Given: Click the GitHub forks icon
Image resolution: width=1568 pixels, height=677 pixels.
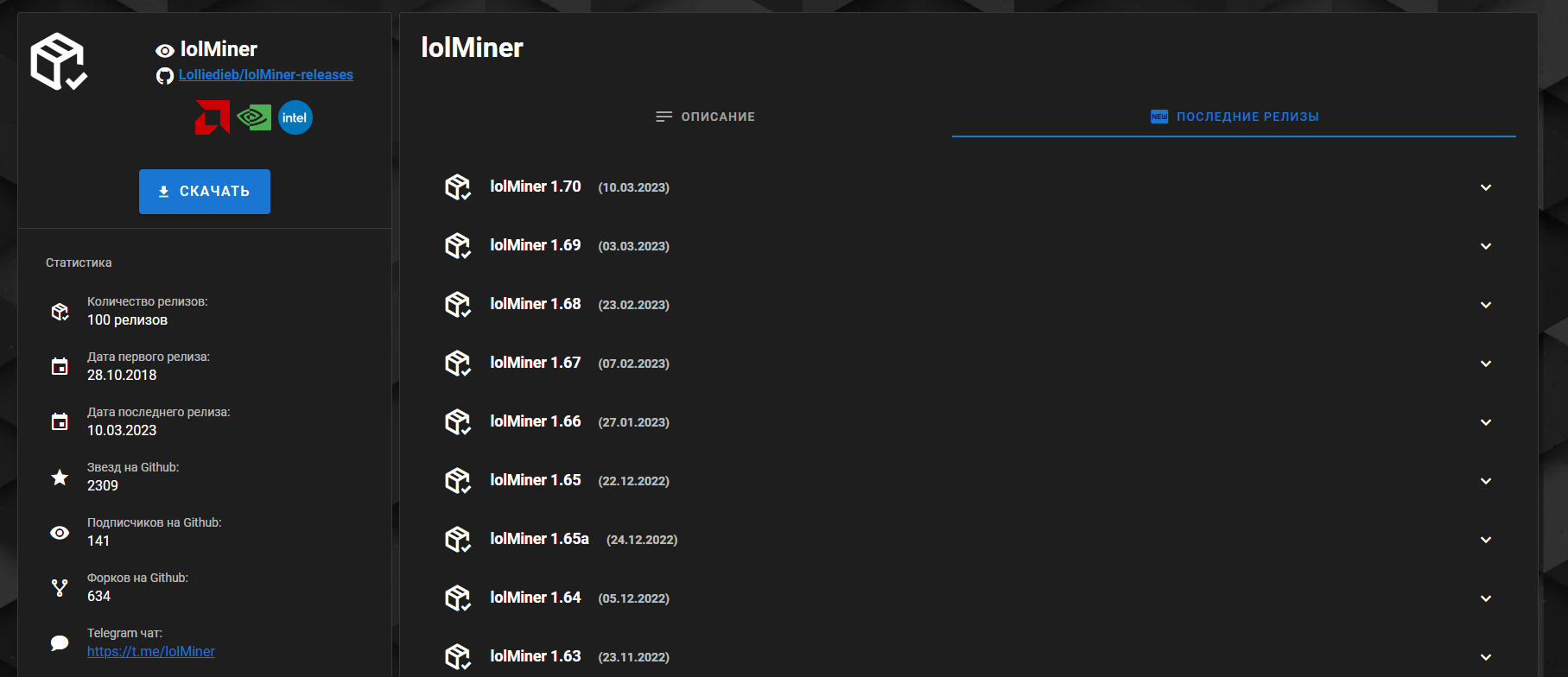Looking at the screenshot, I should (60, 588).
